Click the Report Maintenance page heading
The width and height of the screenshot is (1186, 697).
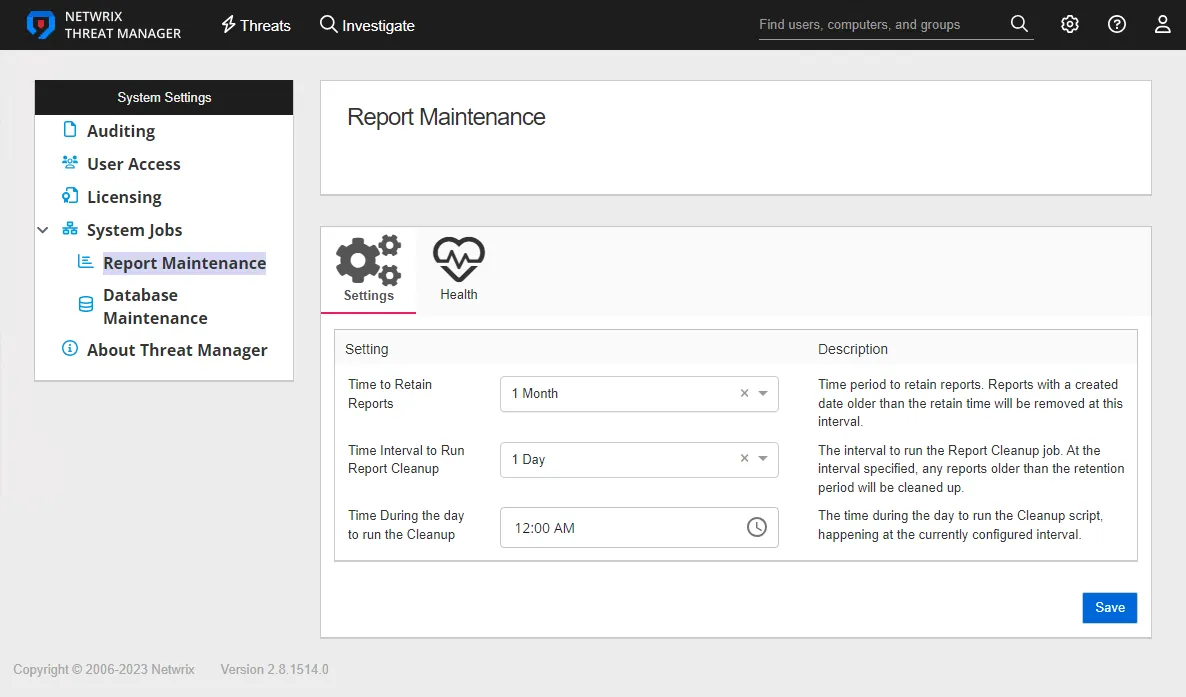click(x=446, y=117)
